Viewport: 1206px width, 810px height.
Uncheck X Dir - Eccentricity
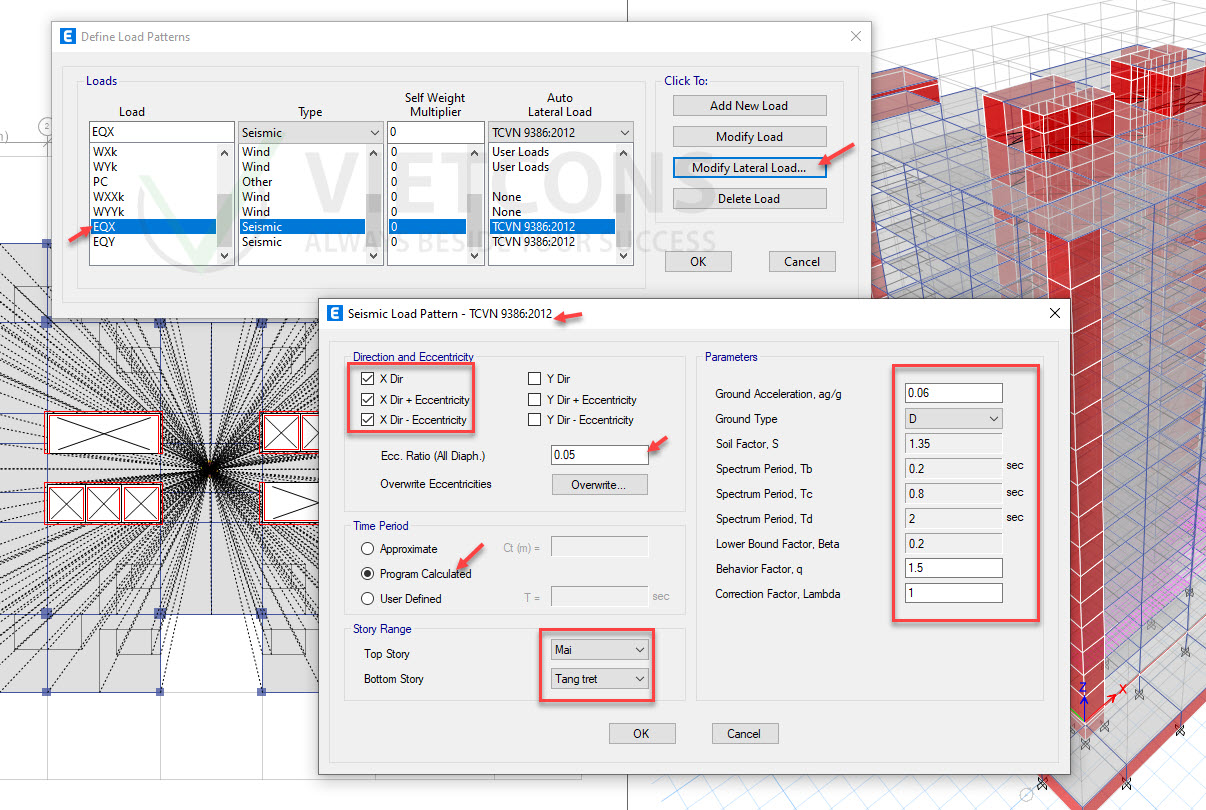click(367, 420)
